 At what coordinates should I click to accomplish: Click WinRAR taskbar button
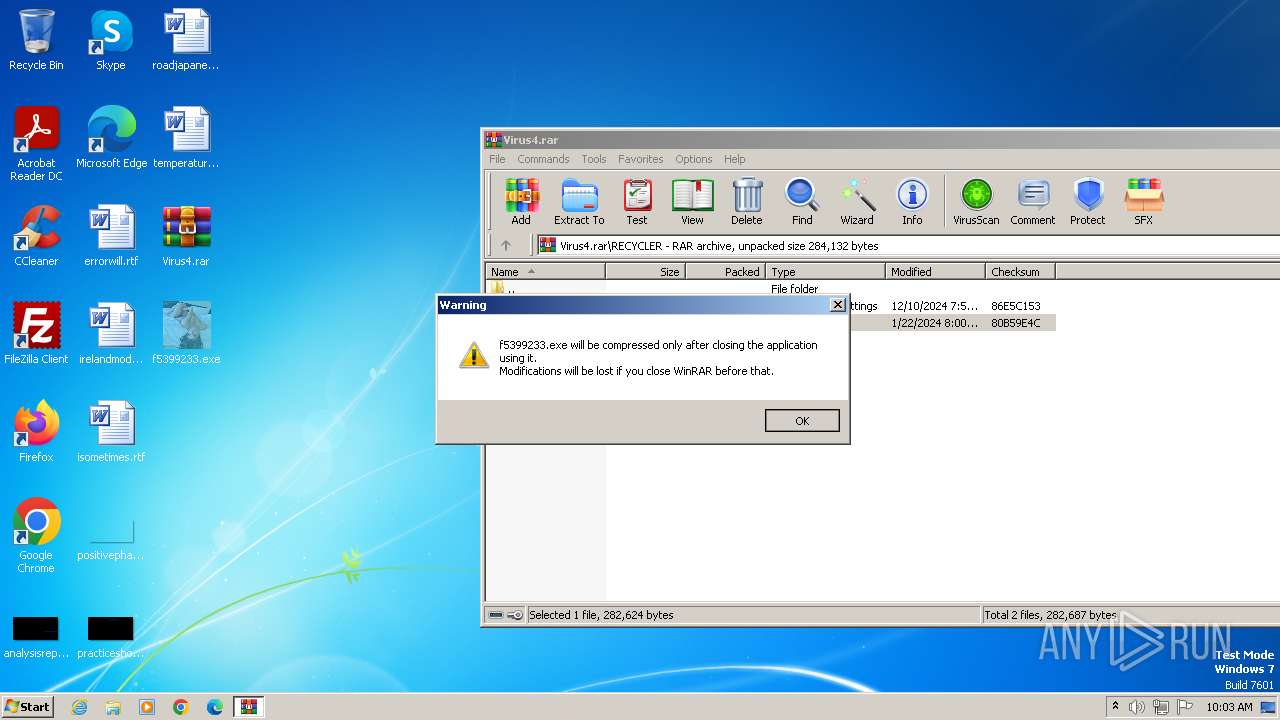tap(248, 707)
